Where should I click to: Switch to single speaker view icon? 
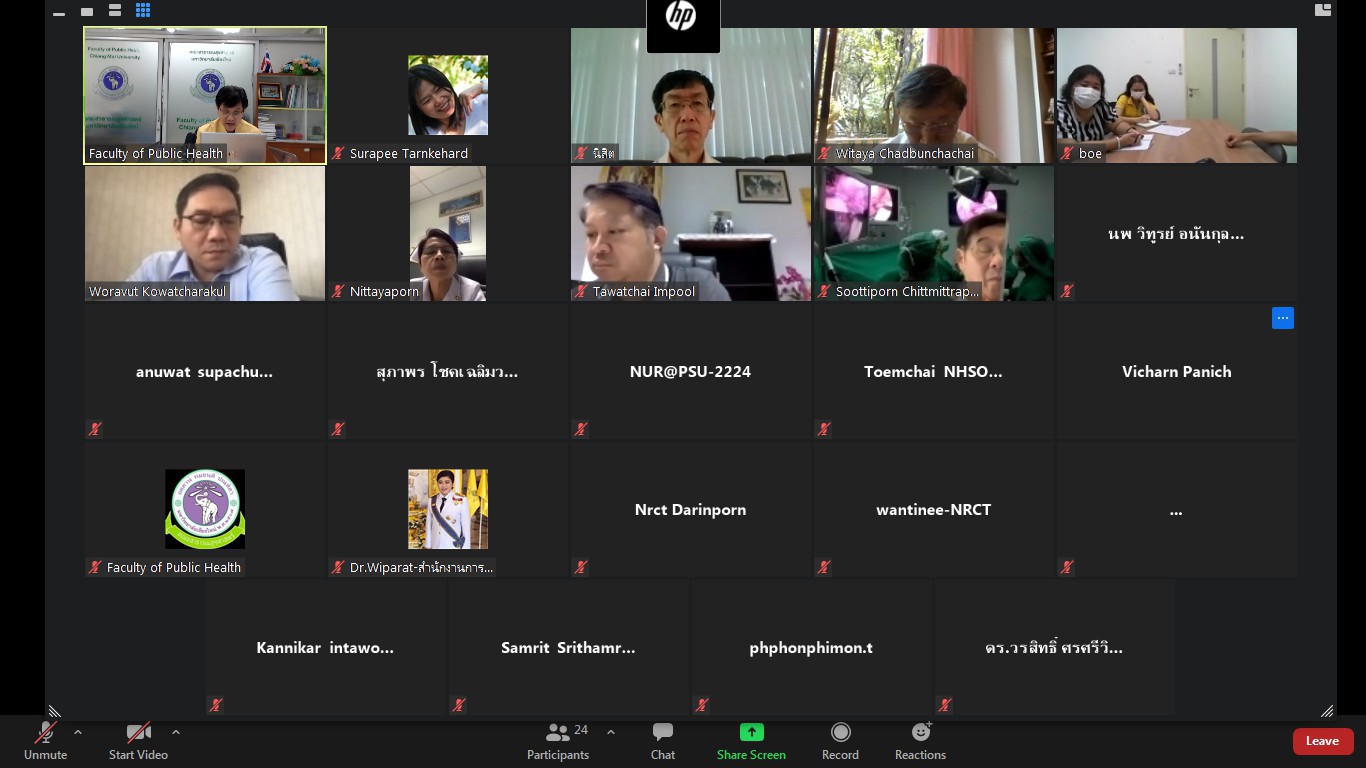(87, 11)
